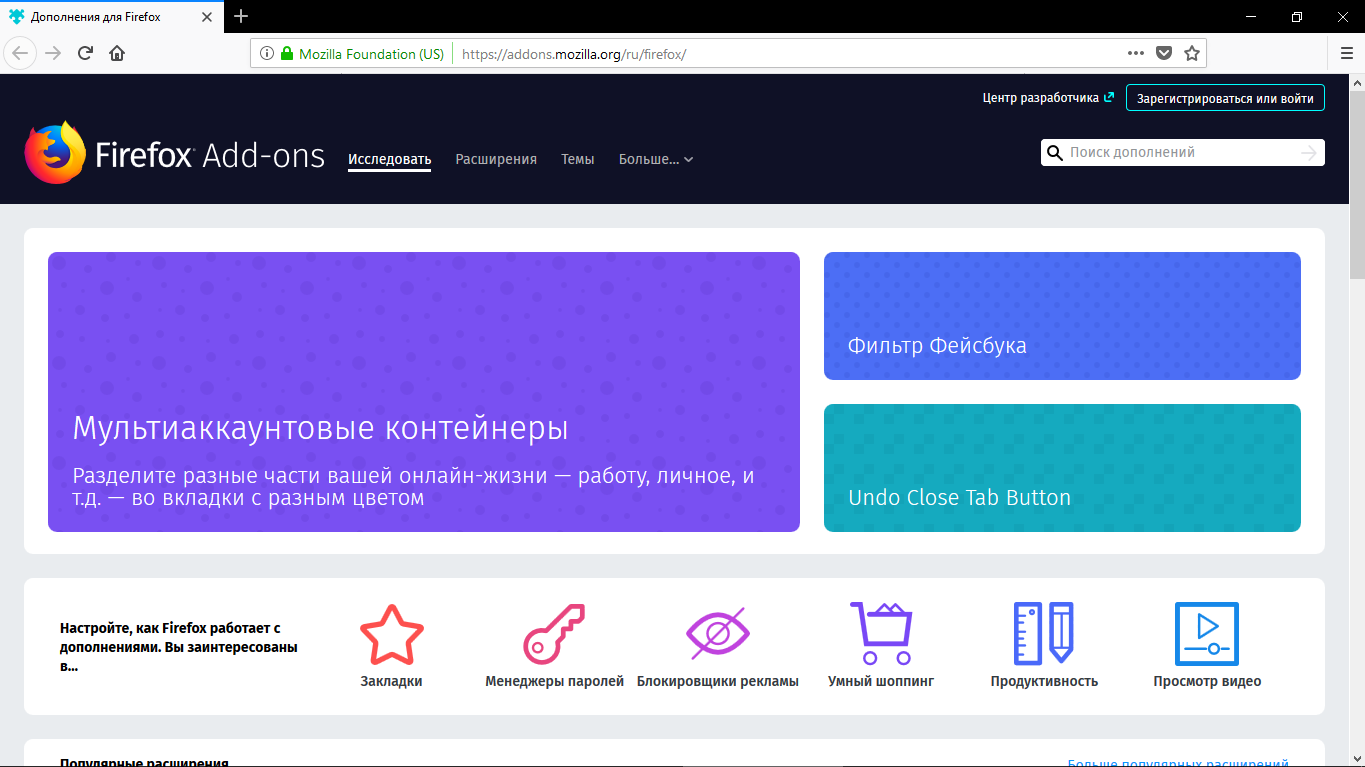This screenshot has height=767, width=1365.
Task: Open the Firefox hamburger menu
Action: pos(1347,53)
